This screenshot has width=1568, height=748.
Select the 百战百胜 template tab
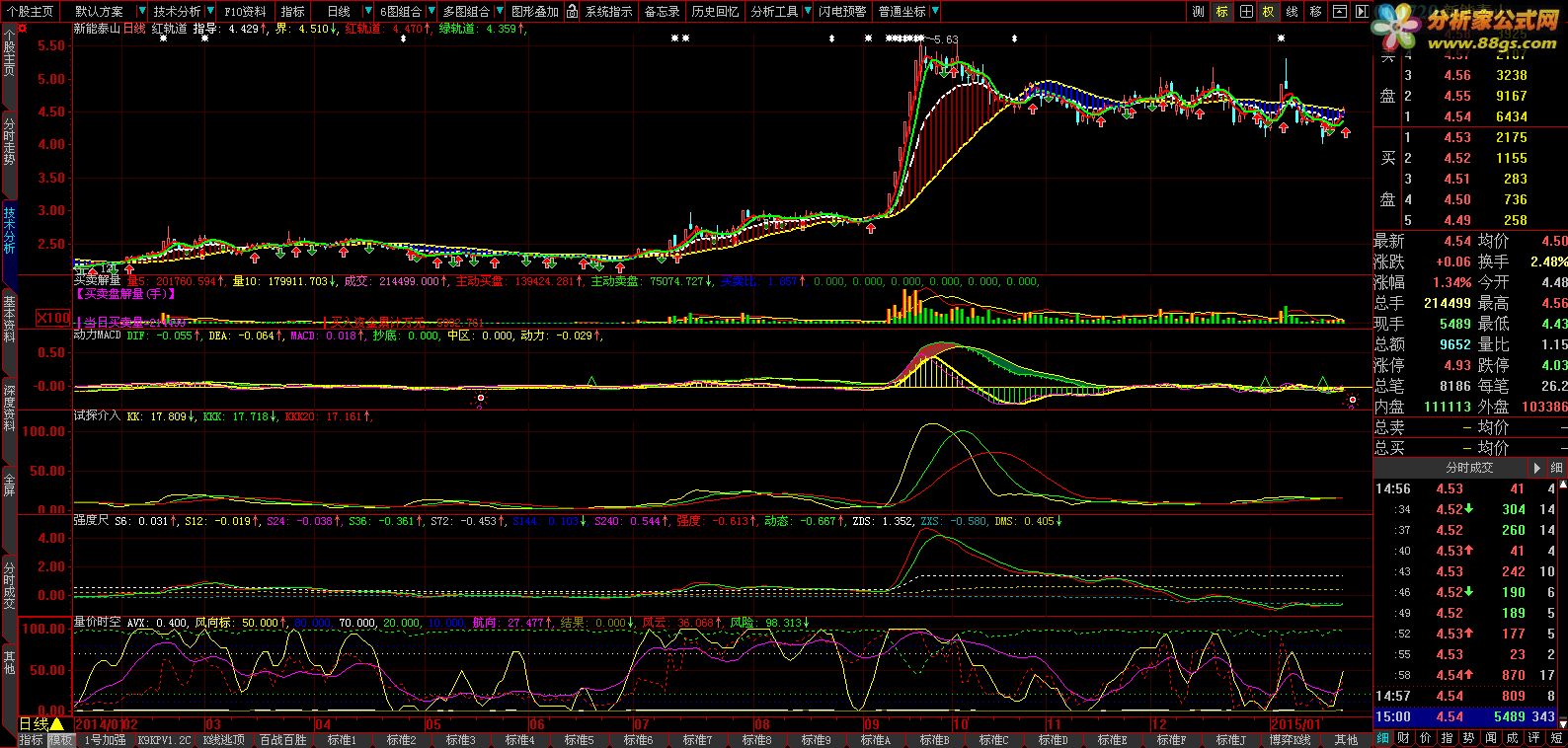pos(283,740)
